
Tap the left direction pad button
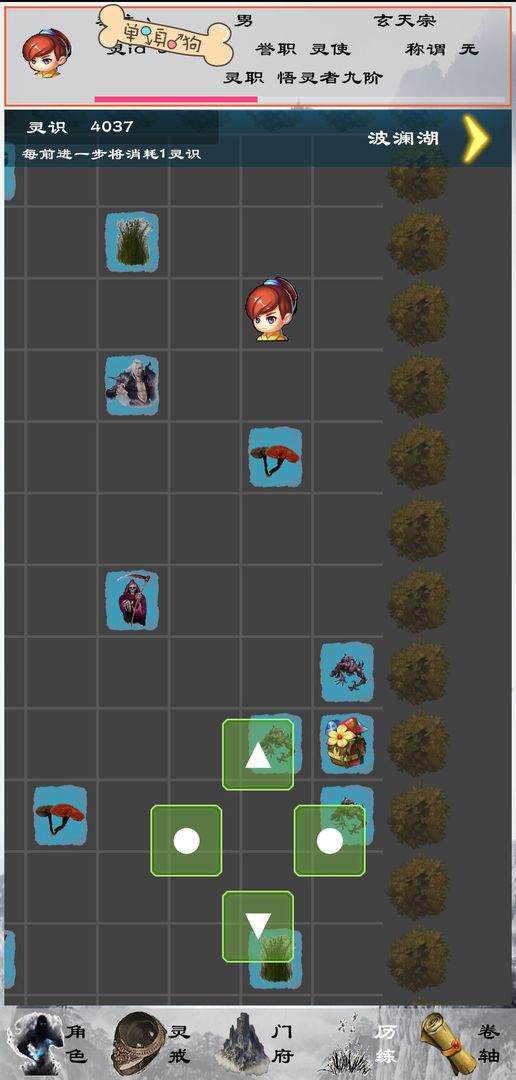pyautogui.click(x=186, y=841)
